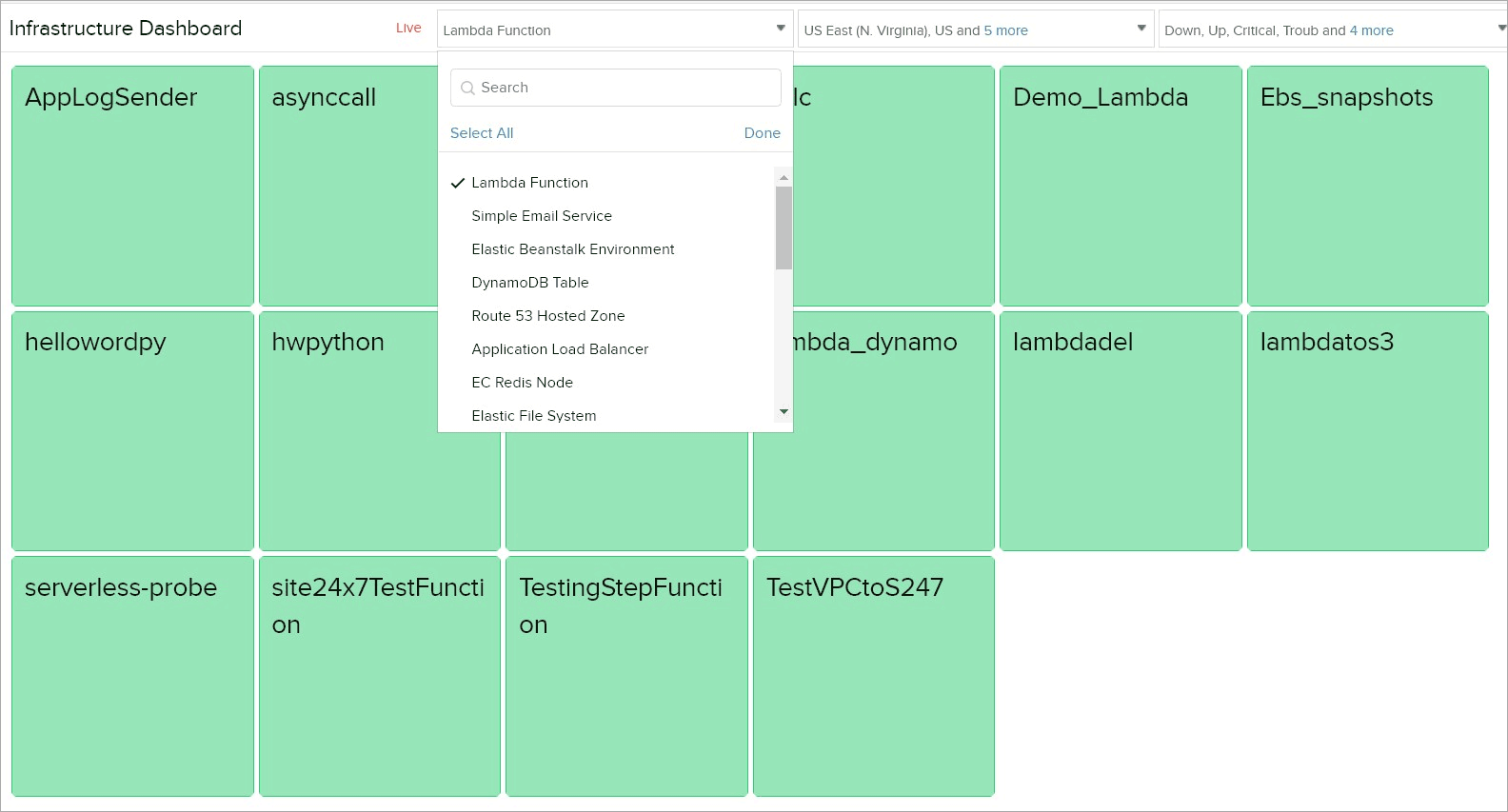Click the scroll down arrow in list

pyautogui.click(x=784, y=411)
